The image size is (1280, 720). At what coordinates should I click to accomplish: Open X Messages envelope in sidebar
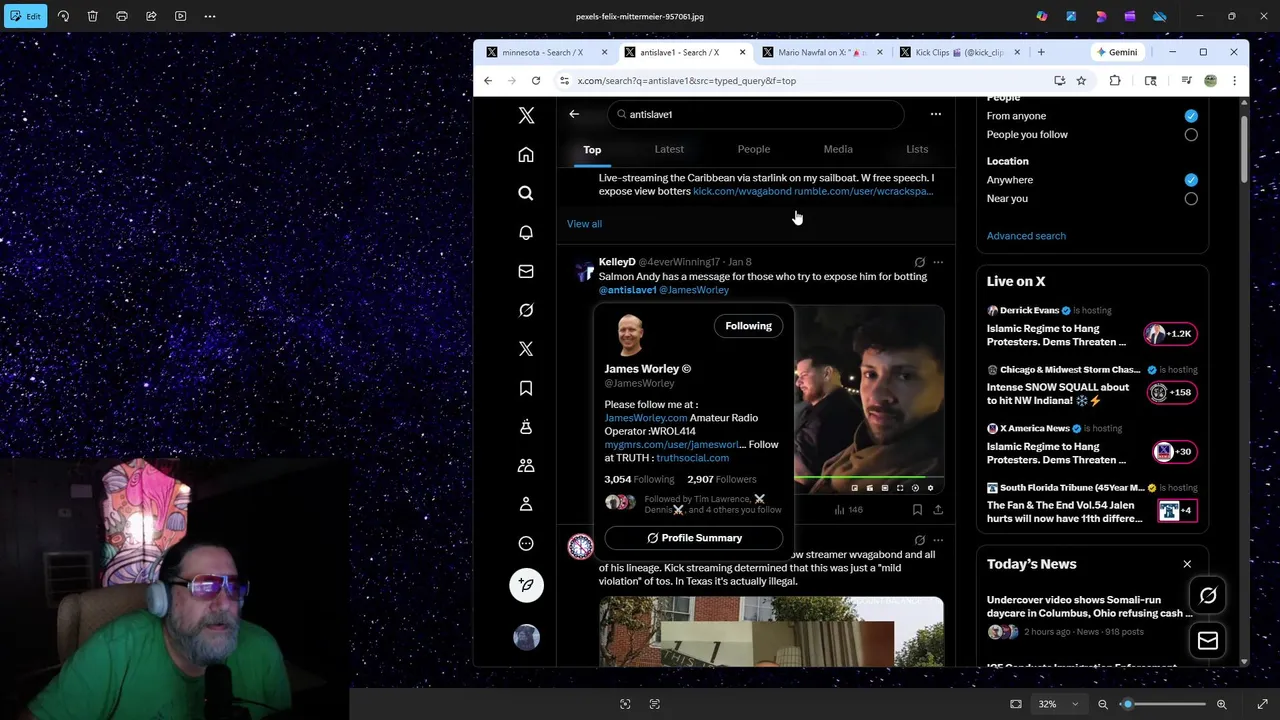pos(526,271)
